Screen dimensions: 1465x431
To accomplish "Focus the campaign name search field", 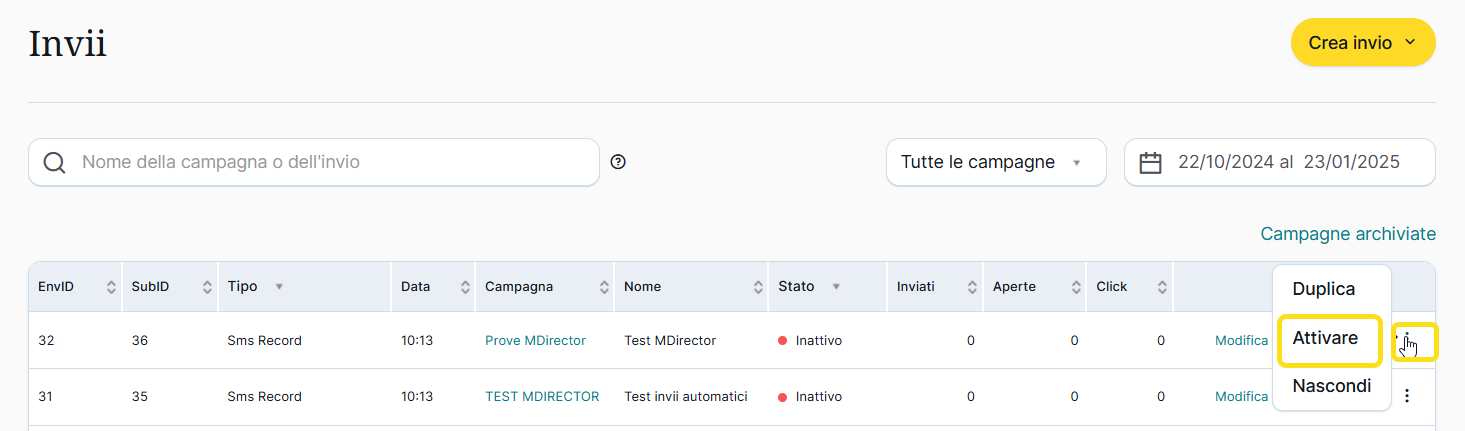I will (330, 162).
